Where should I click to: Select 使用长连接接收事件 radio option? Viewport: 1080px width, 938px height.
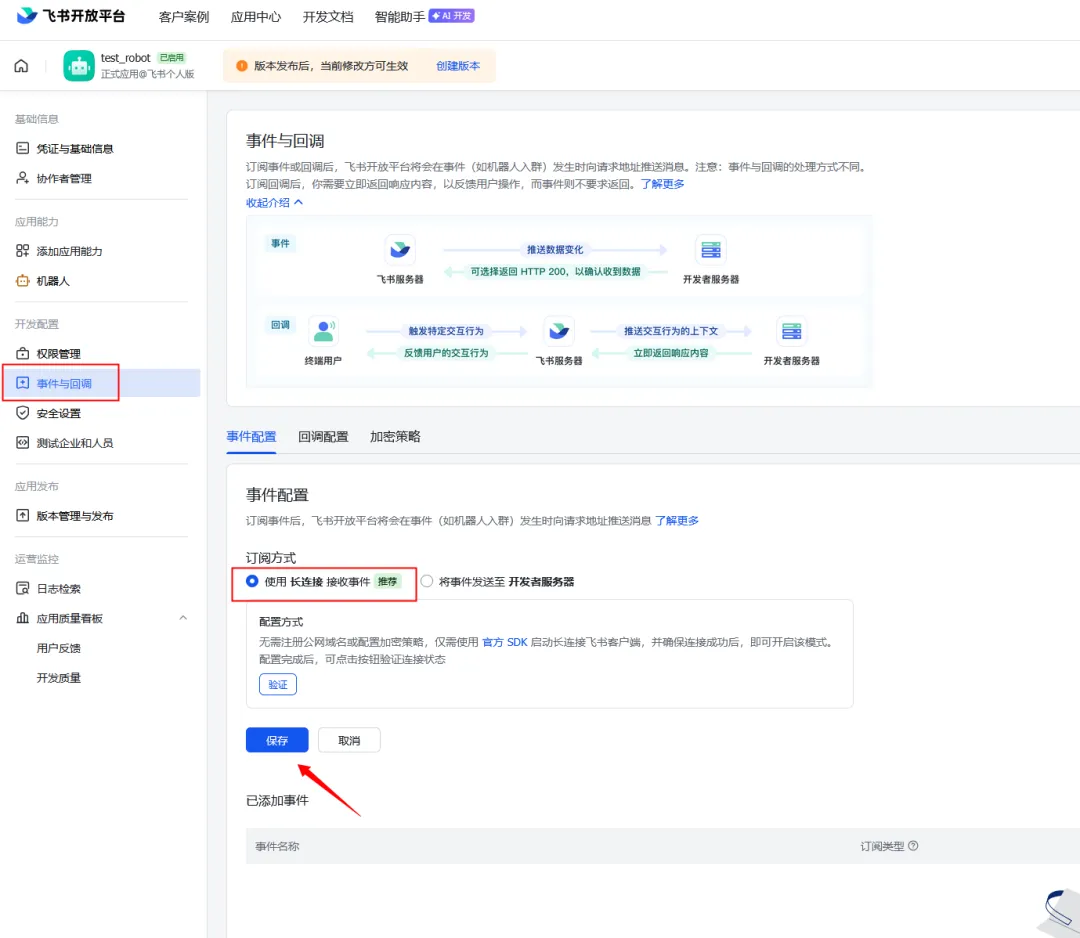coord(252,581)
